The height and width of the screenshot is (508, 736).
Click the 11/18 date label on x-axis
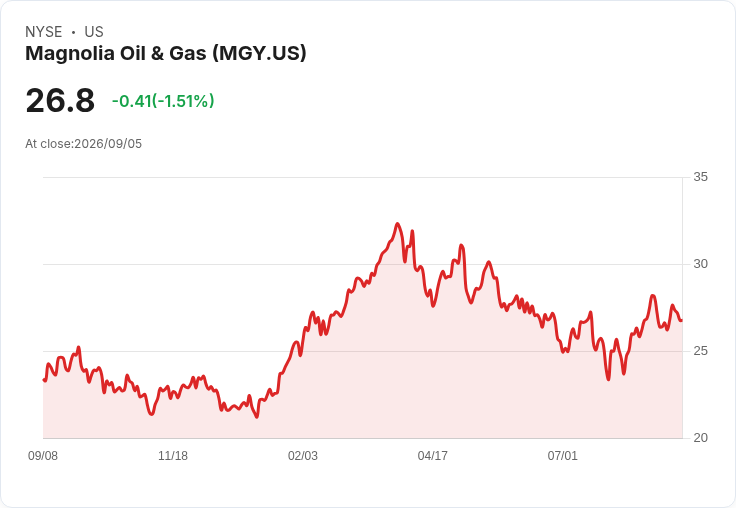pyautogui.click(x=173, y=455)
